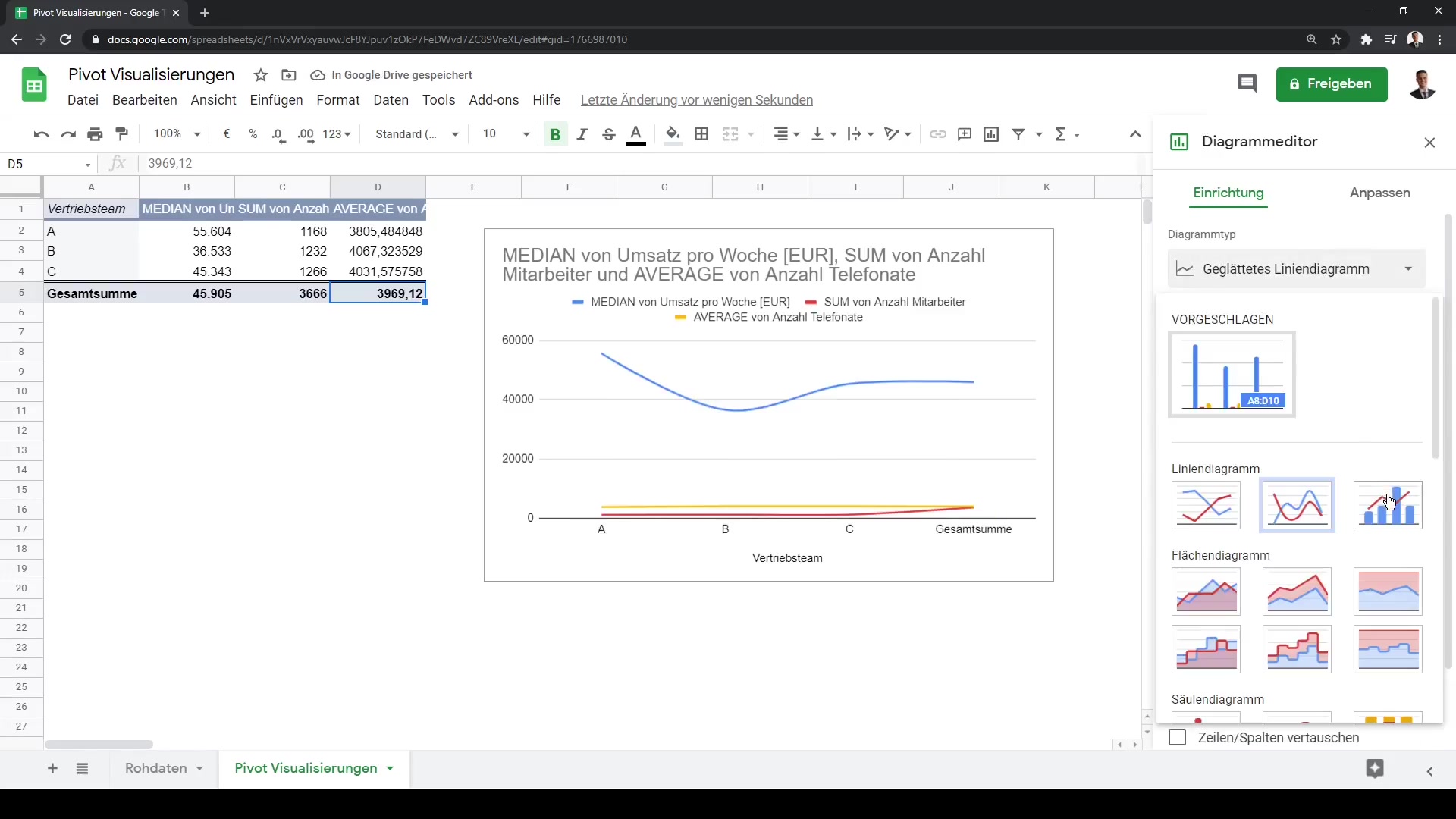Click the insert link icon
The height and width of the screenshot is (819, 1456).
tap(937, 134)
